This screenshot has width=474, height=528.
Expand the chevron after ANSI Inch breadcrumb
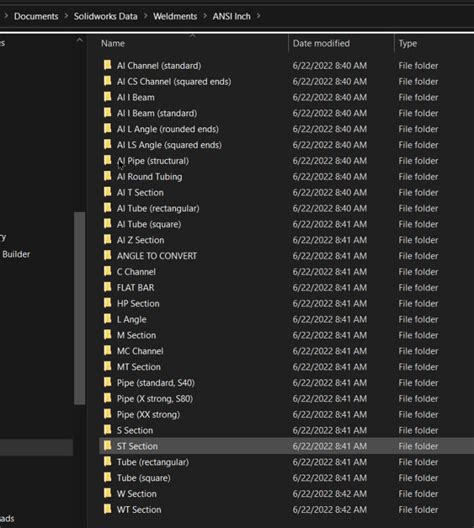click(x=259, y=16)
